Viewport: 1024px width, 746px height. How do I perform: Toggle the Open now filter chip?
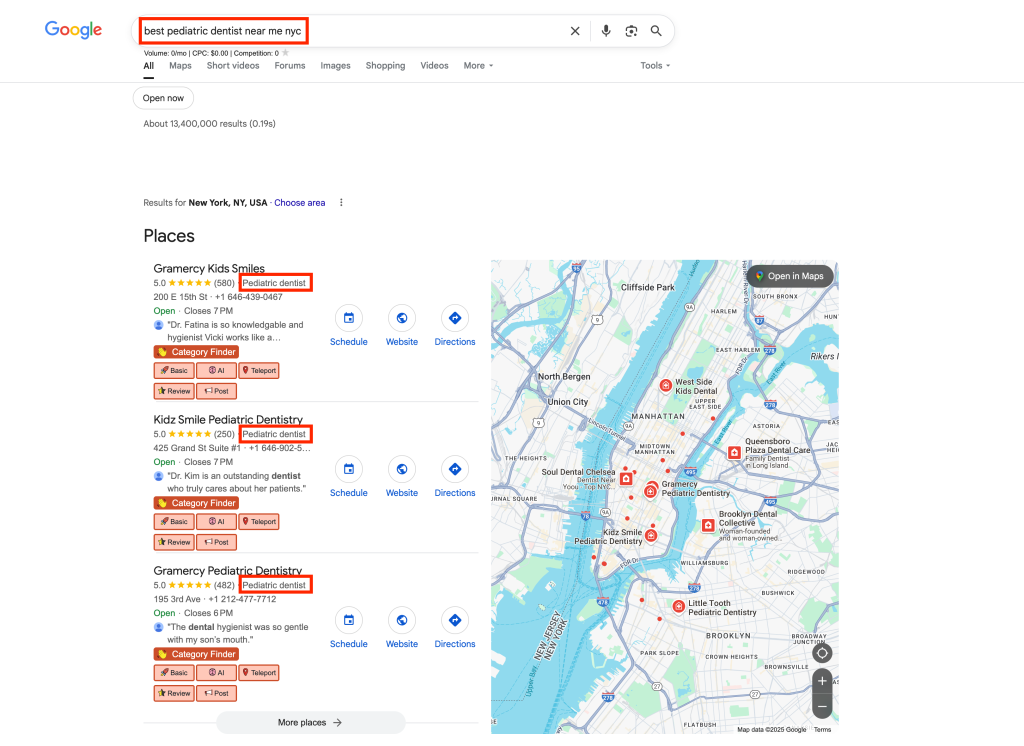click(x=163, y=98)
